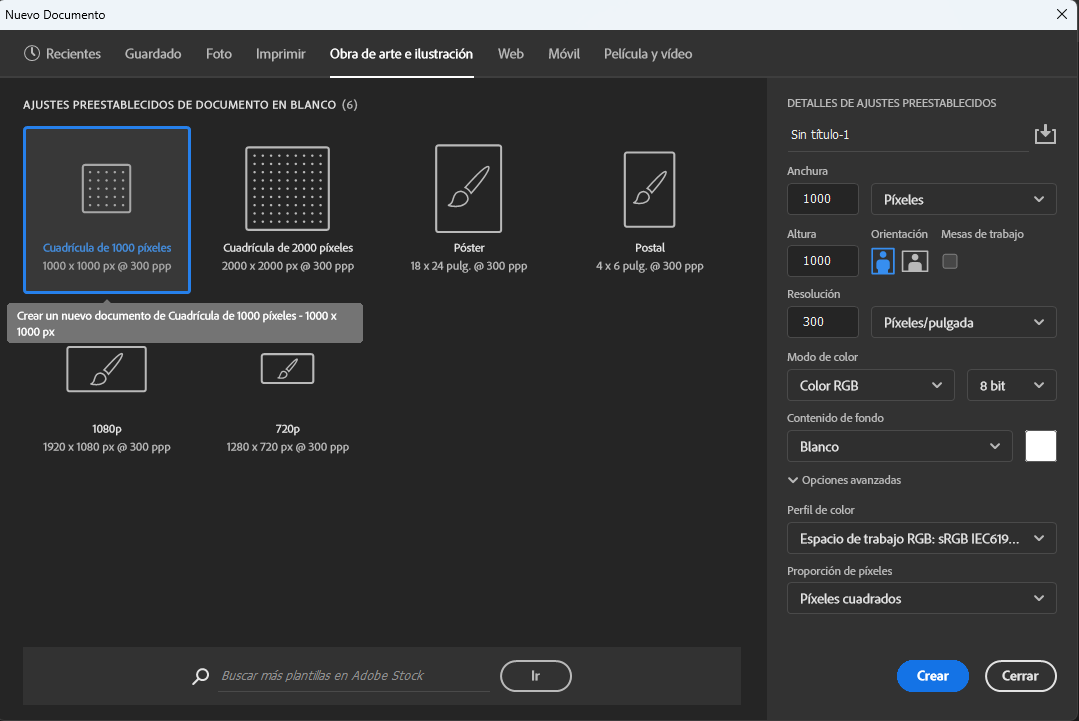Select Obra de arte e ilustración tab

pyautogui.click(x=401, y=54)
